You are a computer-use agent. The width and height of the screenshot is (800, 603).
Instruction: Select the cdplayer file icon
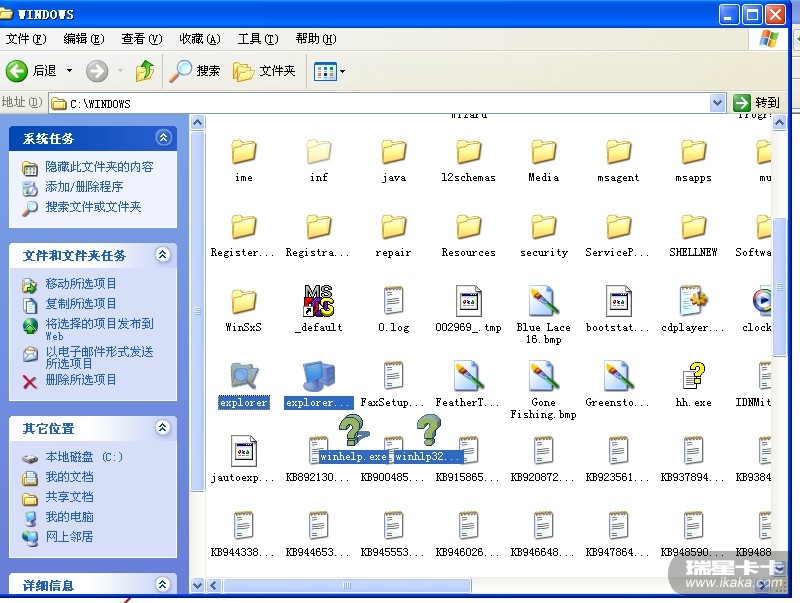coord(693,300)
